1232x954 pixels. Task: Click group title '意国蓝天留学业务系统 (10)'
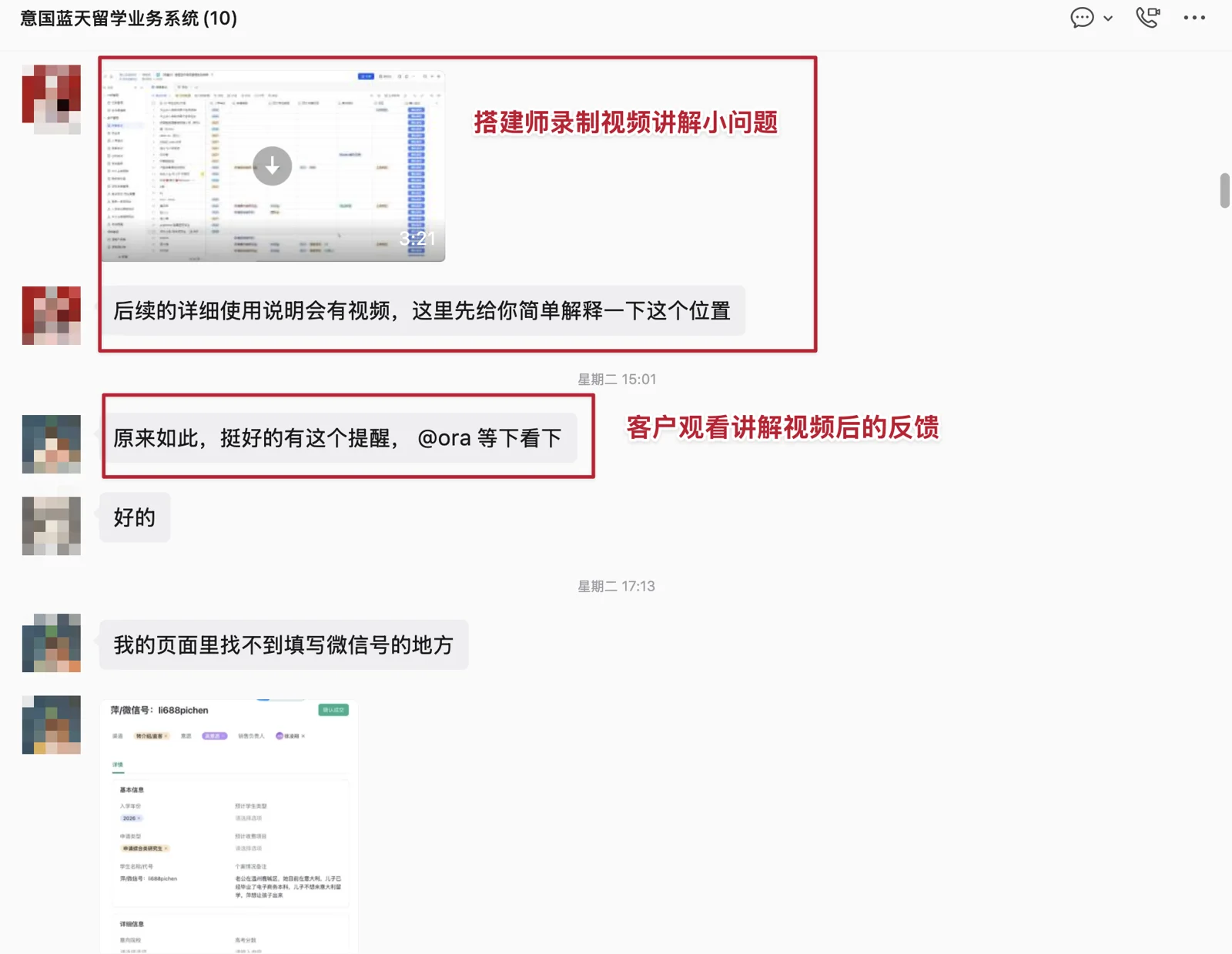(129, 18)
